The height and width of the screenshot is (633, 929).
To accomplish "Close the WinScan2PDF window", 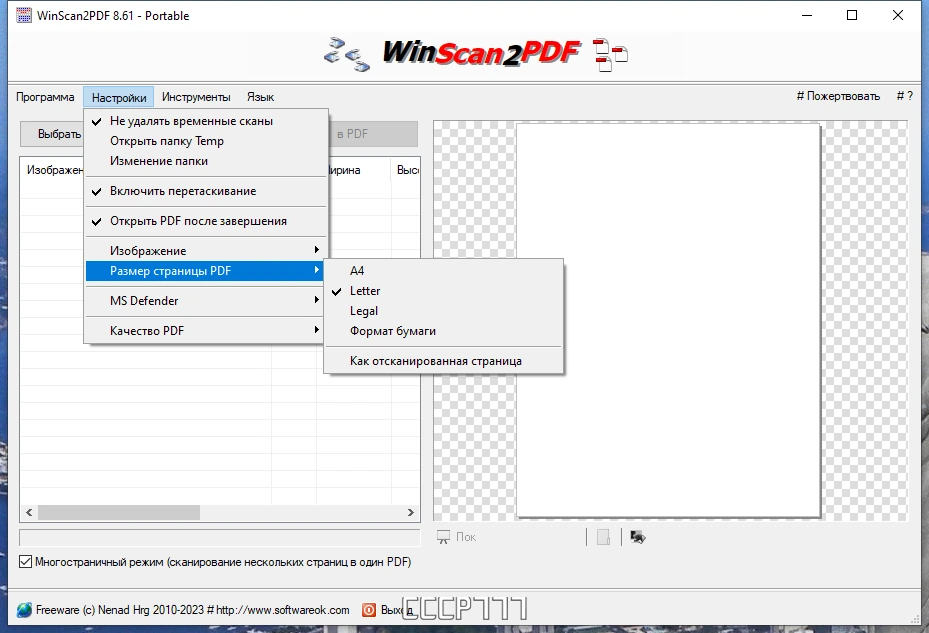I will click(x=898, y=15).
